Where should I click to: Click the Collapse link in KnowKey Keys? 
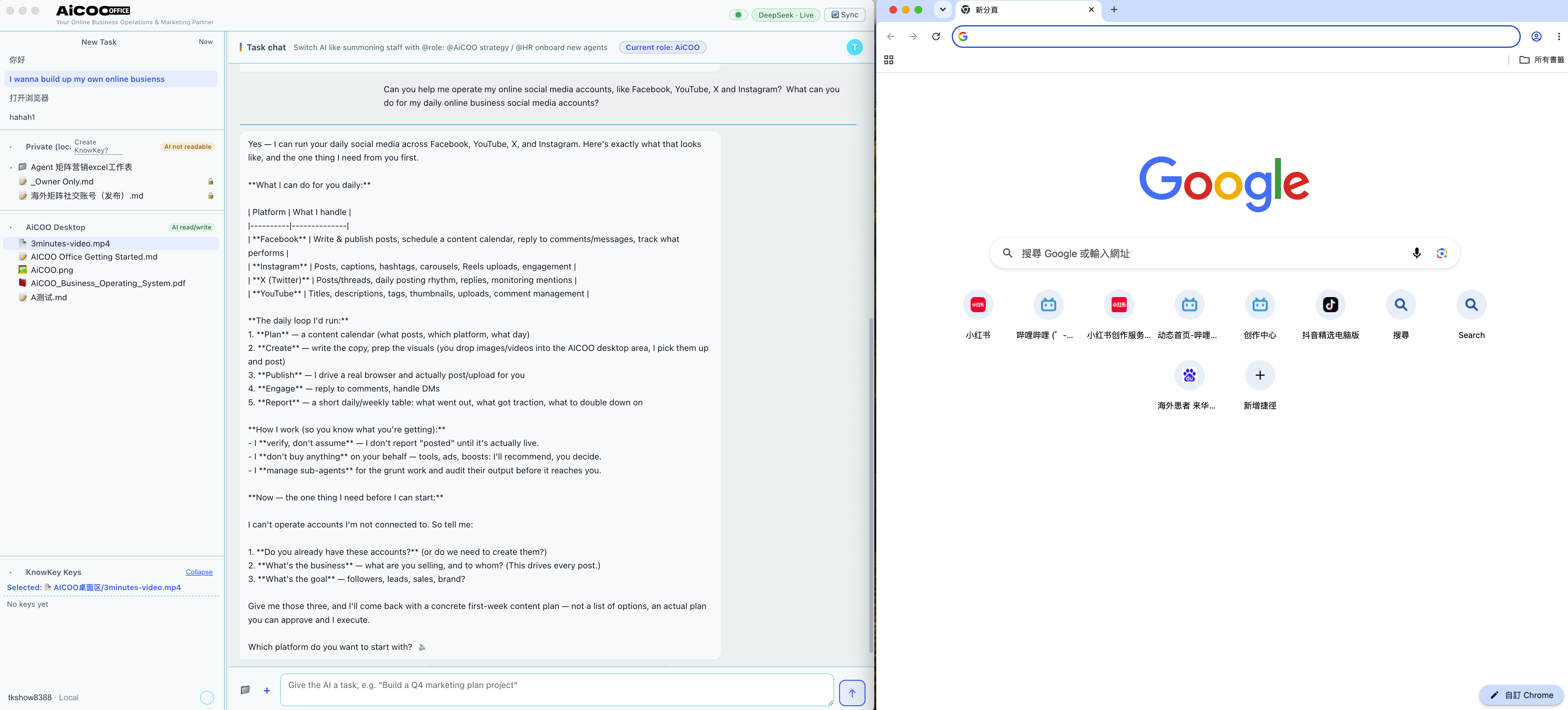tap(199, 572)
